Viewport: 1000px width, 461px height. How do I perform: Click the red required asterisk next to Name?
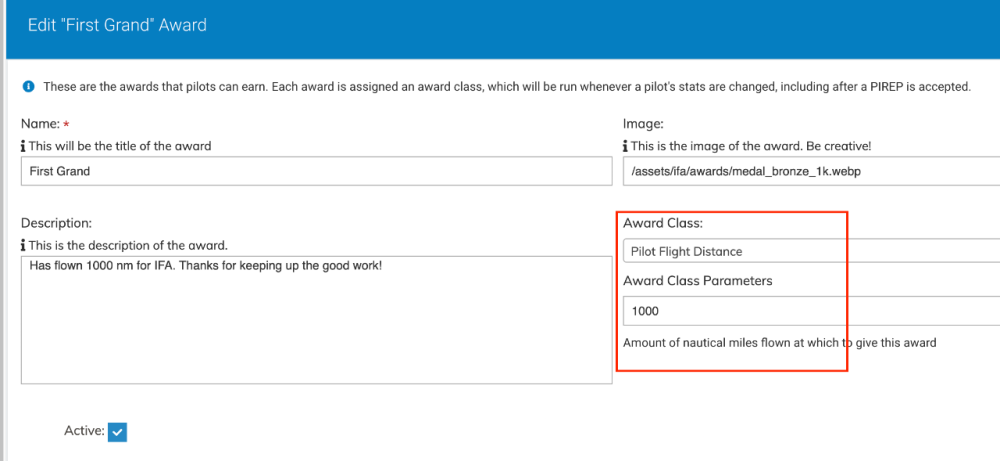tap(66, 125)
